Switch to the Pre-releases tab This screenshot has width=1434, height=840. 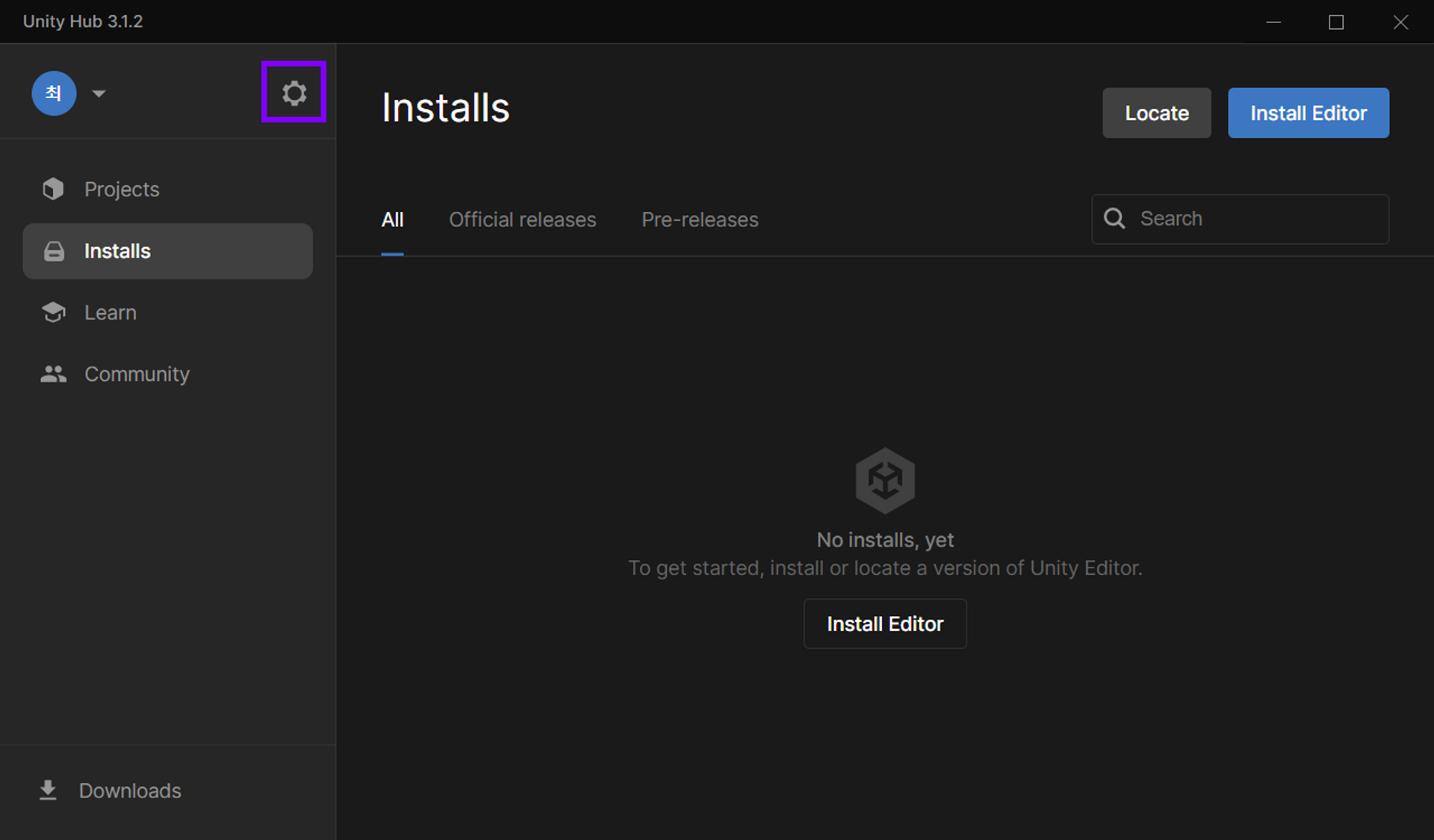tap(700, 220)
